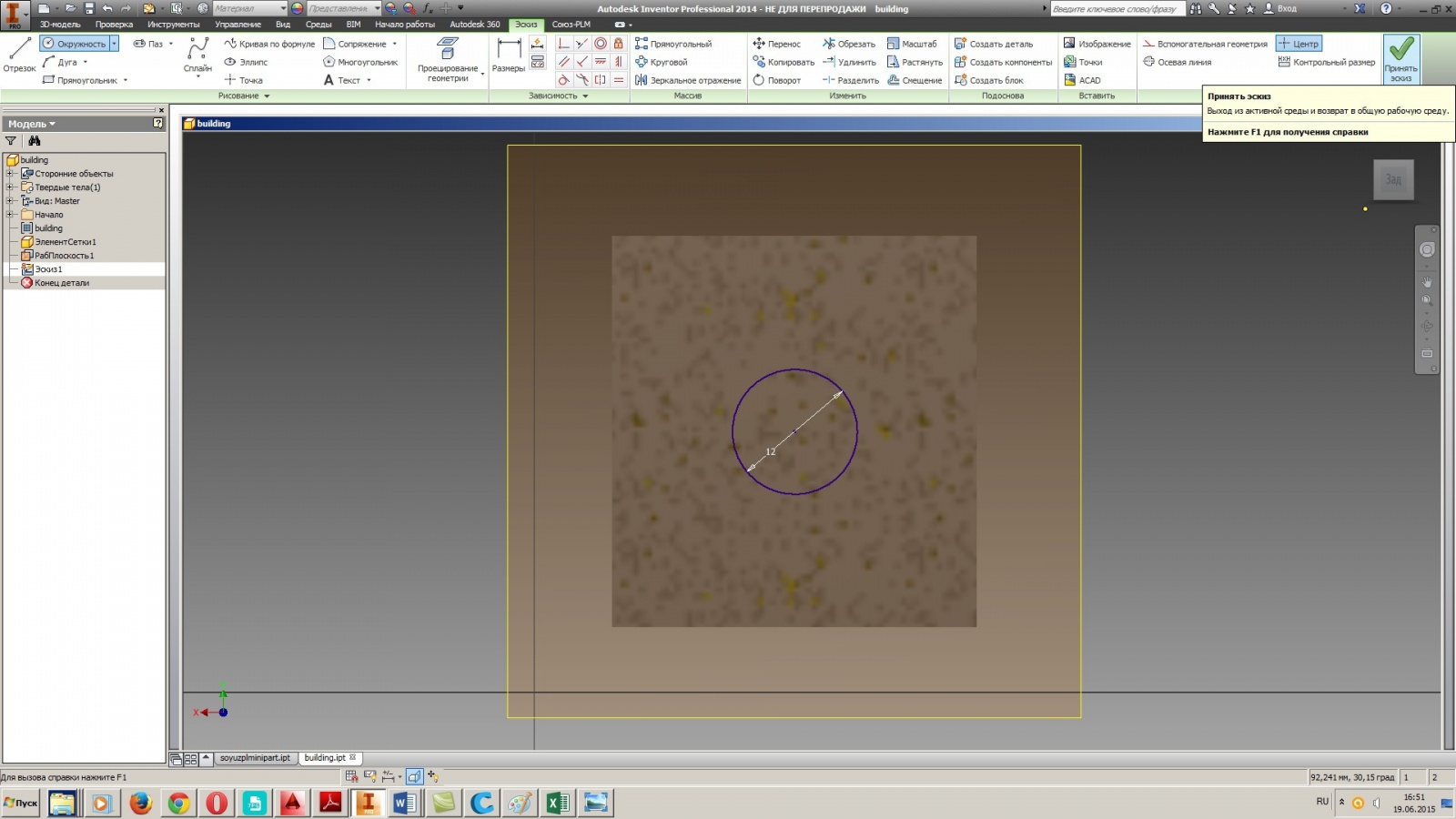The height and width of the screenshot is (819, 1456).
Task: Click the filter funnel icon in model browser
Action: [11, 141]
